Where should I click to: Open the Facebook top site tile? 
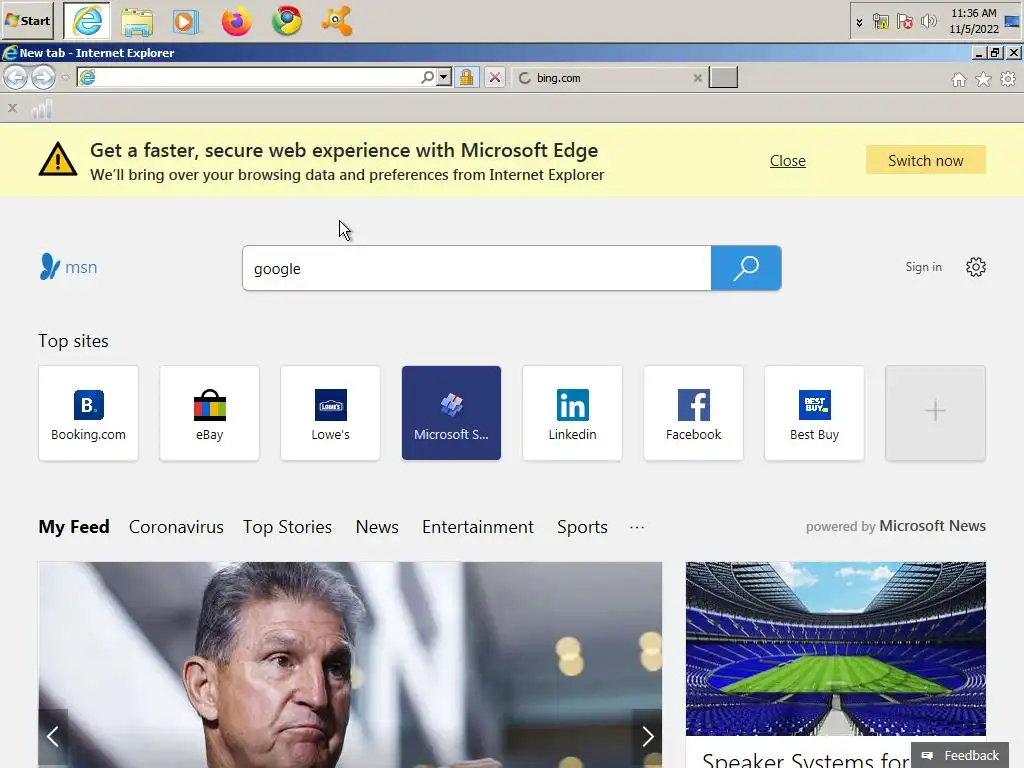694,413
